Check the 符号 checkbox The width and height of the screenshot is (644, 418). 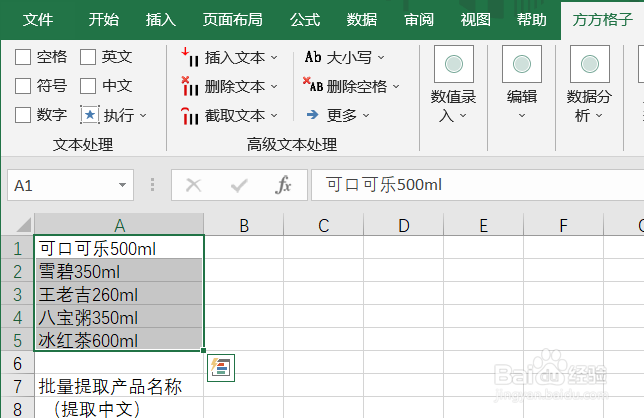23,86
